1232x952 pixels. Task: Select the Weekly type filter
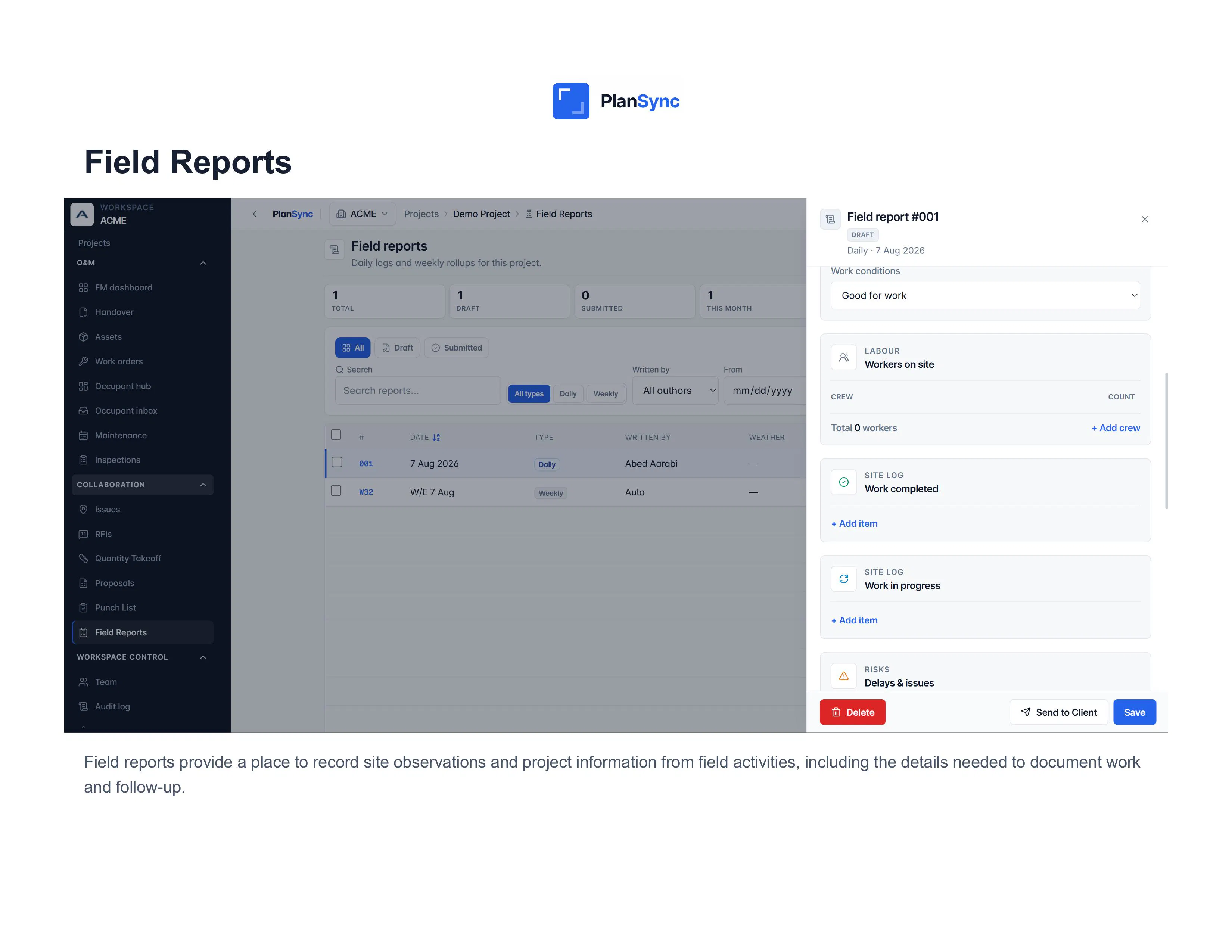[x=606, y=393]
